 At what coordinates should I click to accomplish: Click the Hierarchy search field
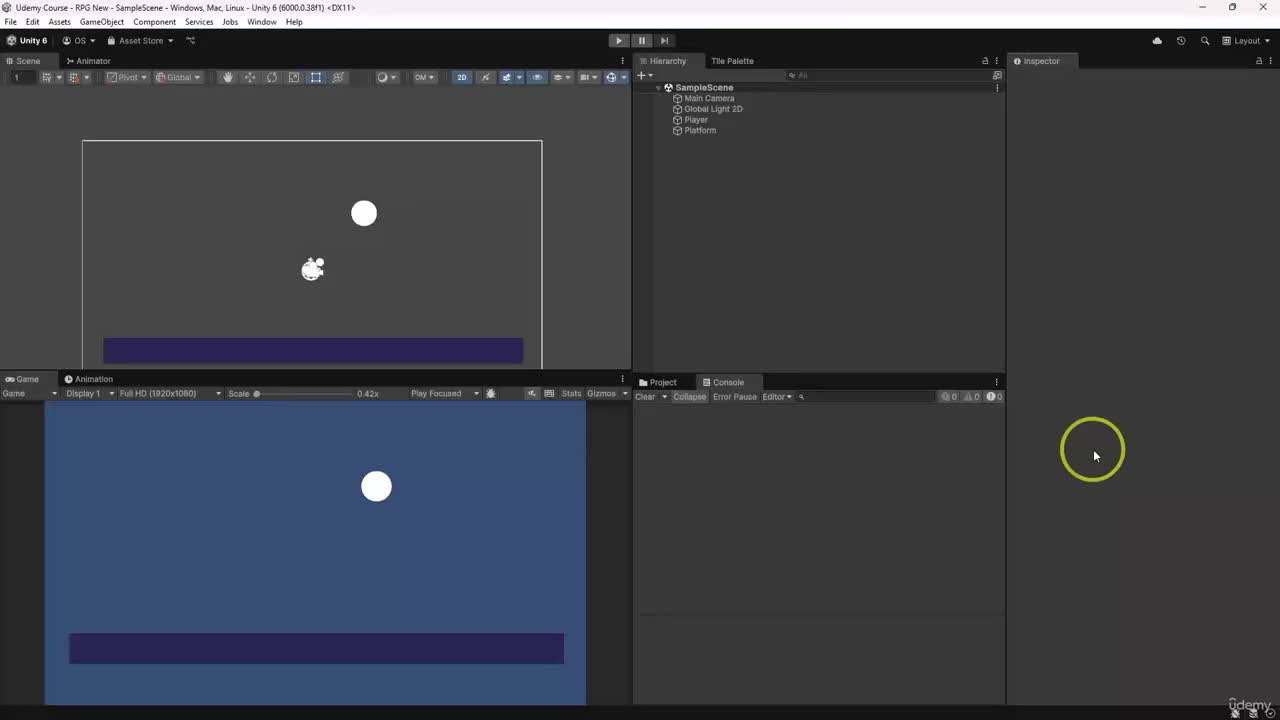pos(886,75)
